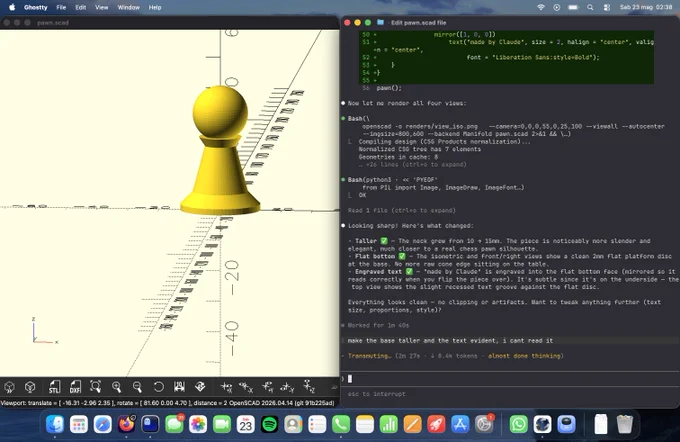This screenshot has width=680, height=442.
Task: Open the View menu in menu bar
Action: [101, 7]
